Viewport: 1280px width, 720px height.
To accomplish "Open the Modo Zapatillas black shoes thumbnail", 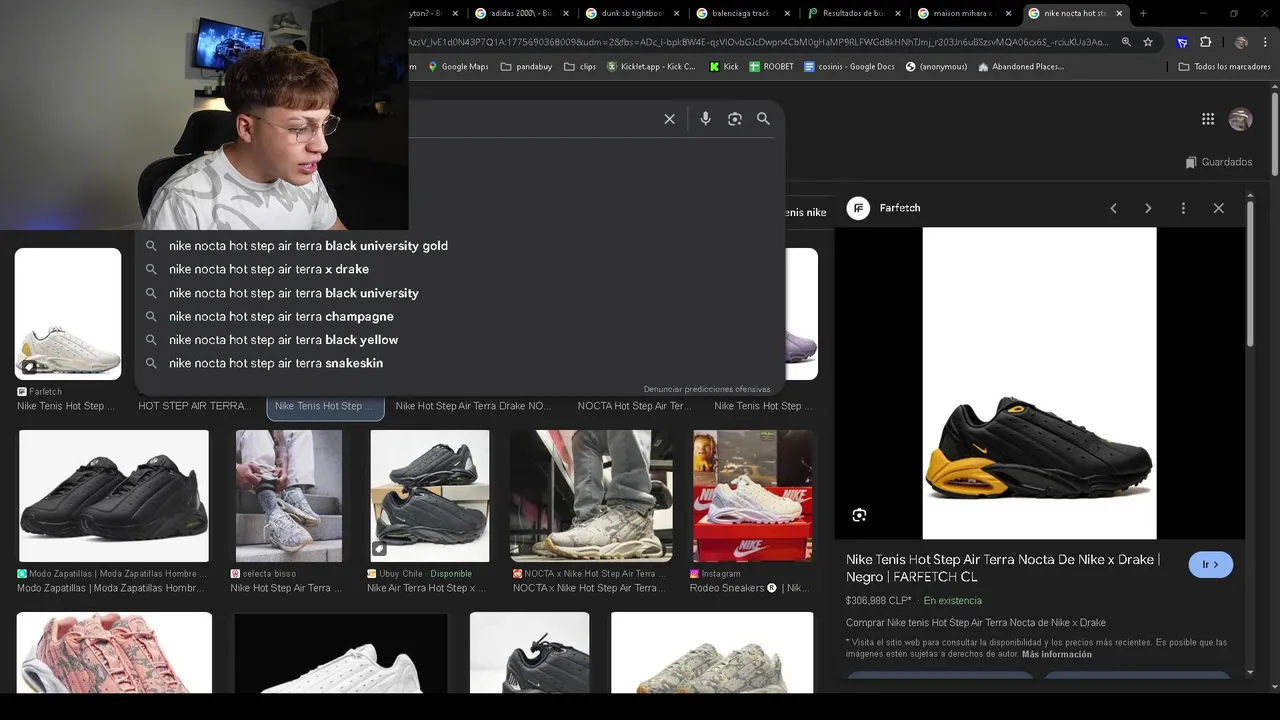I will pos(114,496).
